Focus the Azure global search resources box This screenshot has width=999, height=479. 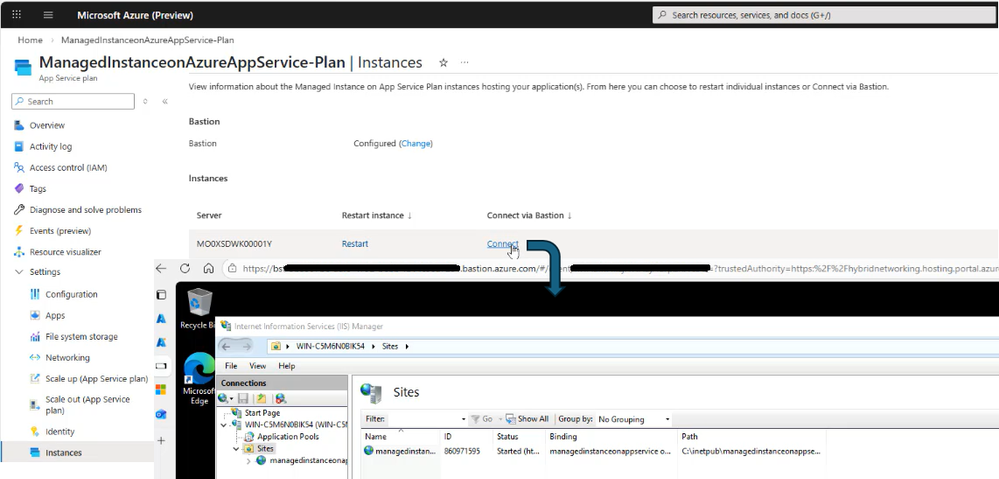pos(825,15)
